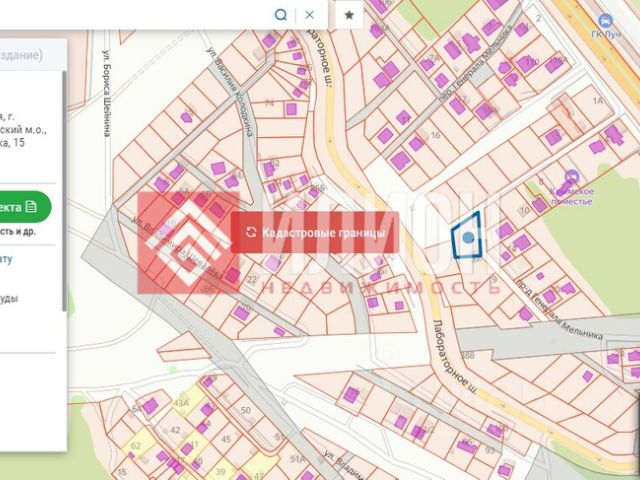
Task: Click parcel number 45 on the map
Action: point(226,439)
